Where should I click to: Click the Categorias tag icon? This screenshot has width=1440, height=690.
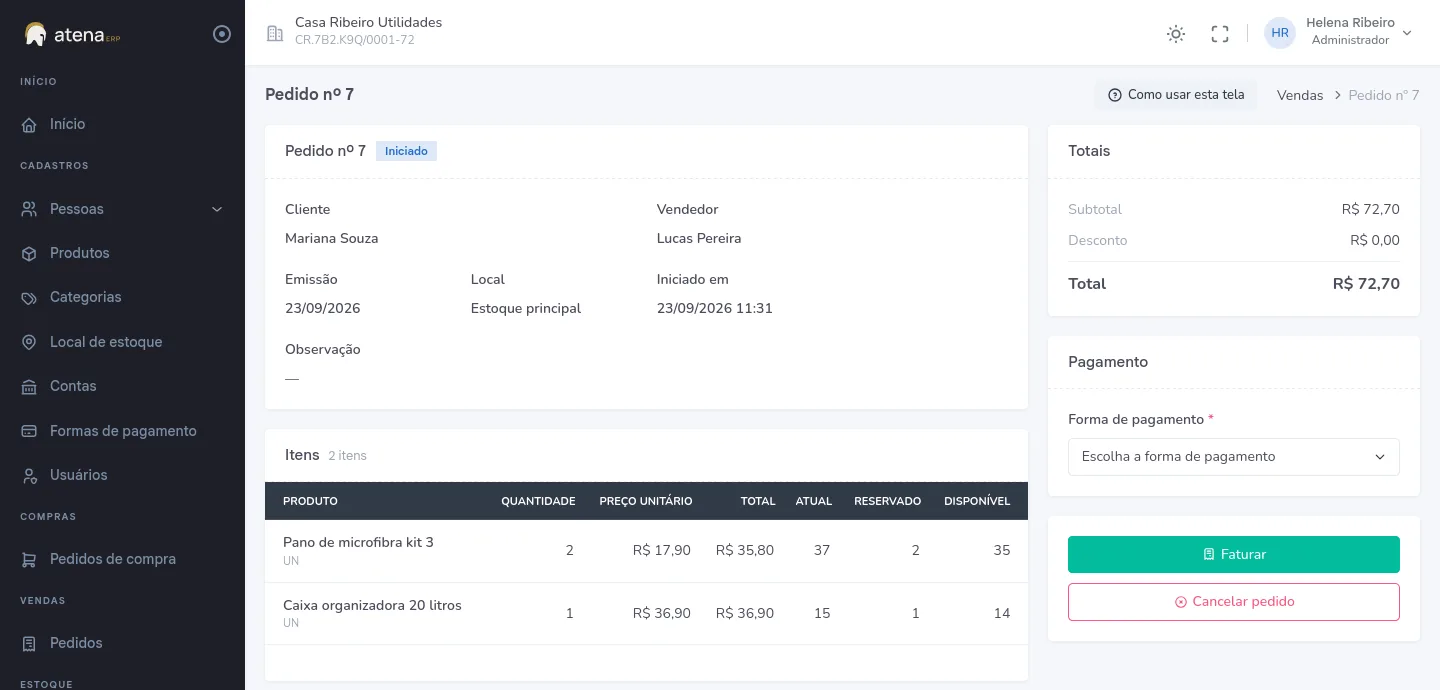click(x=30, y=297)
